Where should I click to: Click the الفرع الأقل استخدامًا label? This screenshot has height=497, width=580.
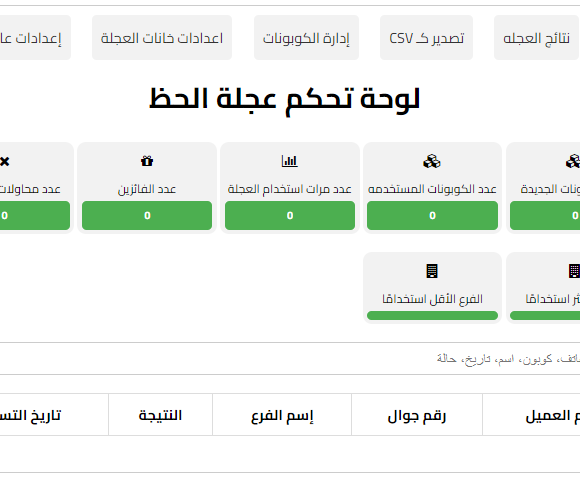pyautogui.click(x=432, y=299)
